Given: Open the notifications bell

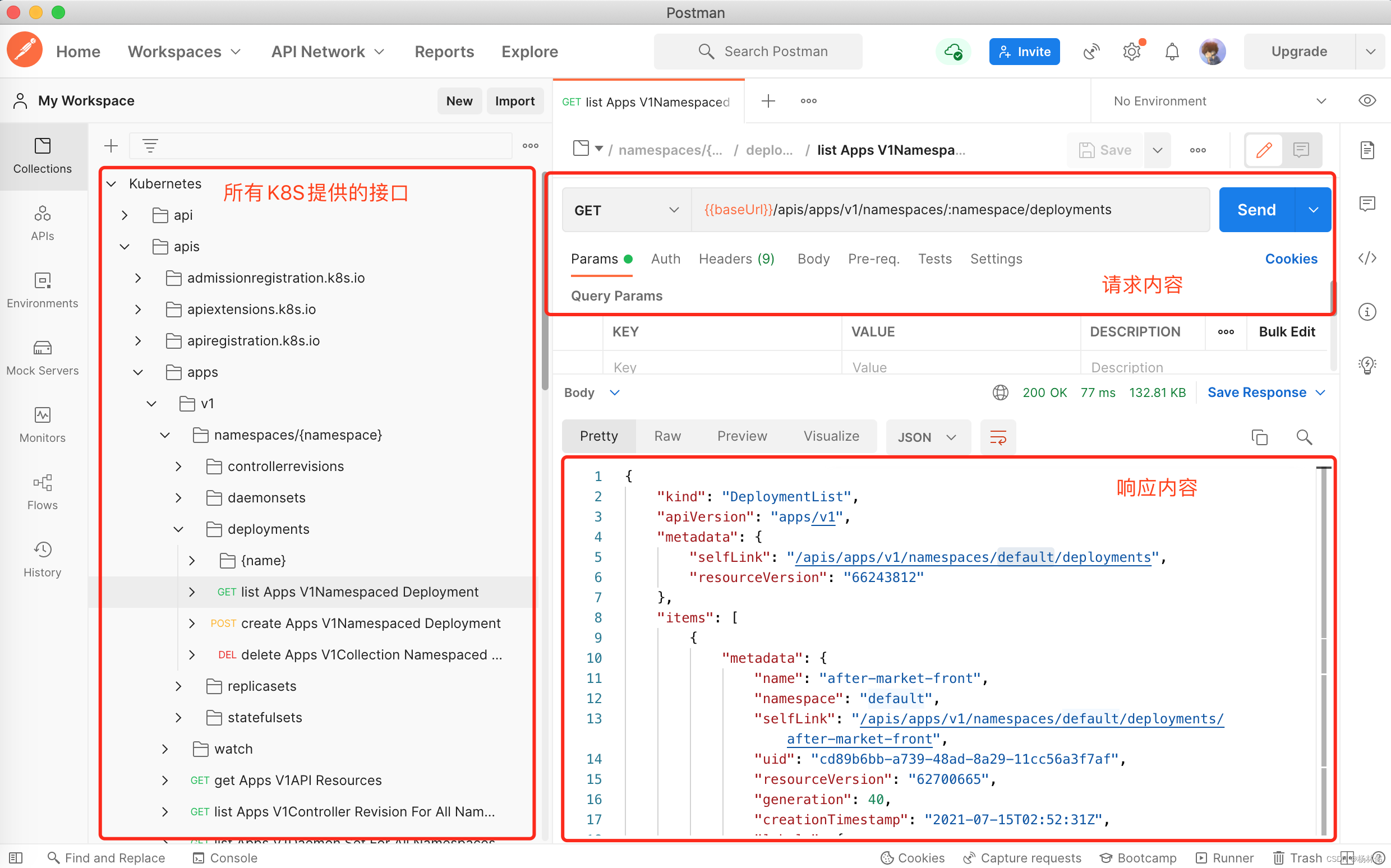Looking at the screenshot, I should coord(1172,52).
